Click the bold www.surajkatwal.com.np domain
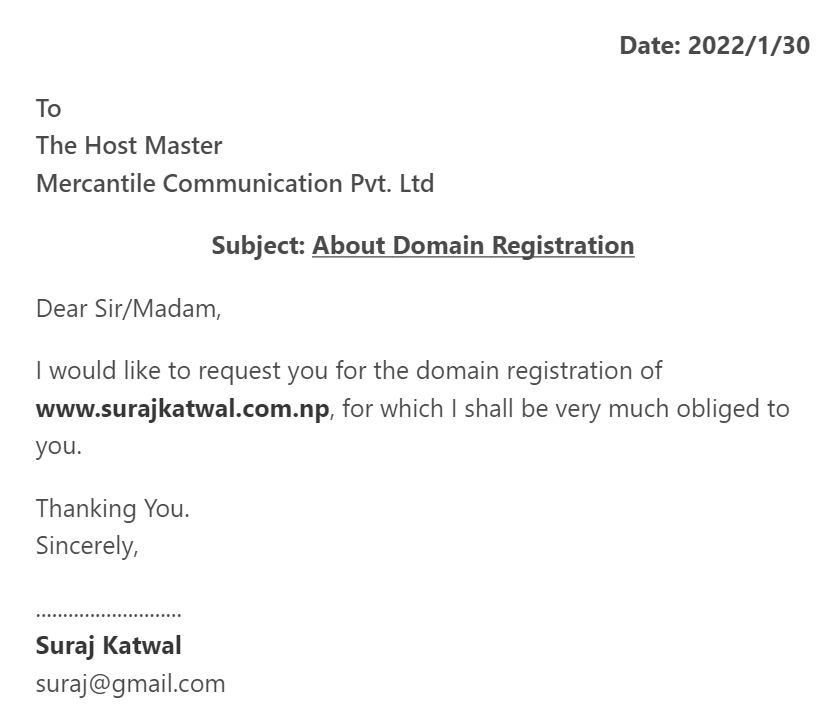The image size is (825, 725). [x=183, y=409]
